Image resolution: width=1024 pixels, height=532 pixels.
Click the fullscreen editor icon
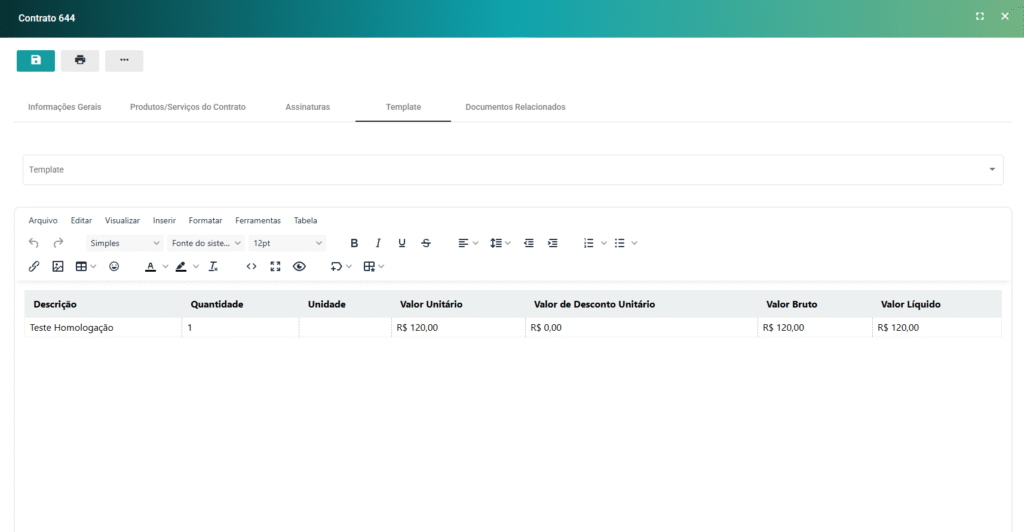point(275,267)
